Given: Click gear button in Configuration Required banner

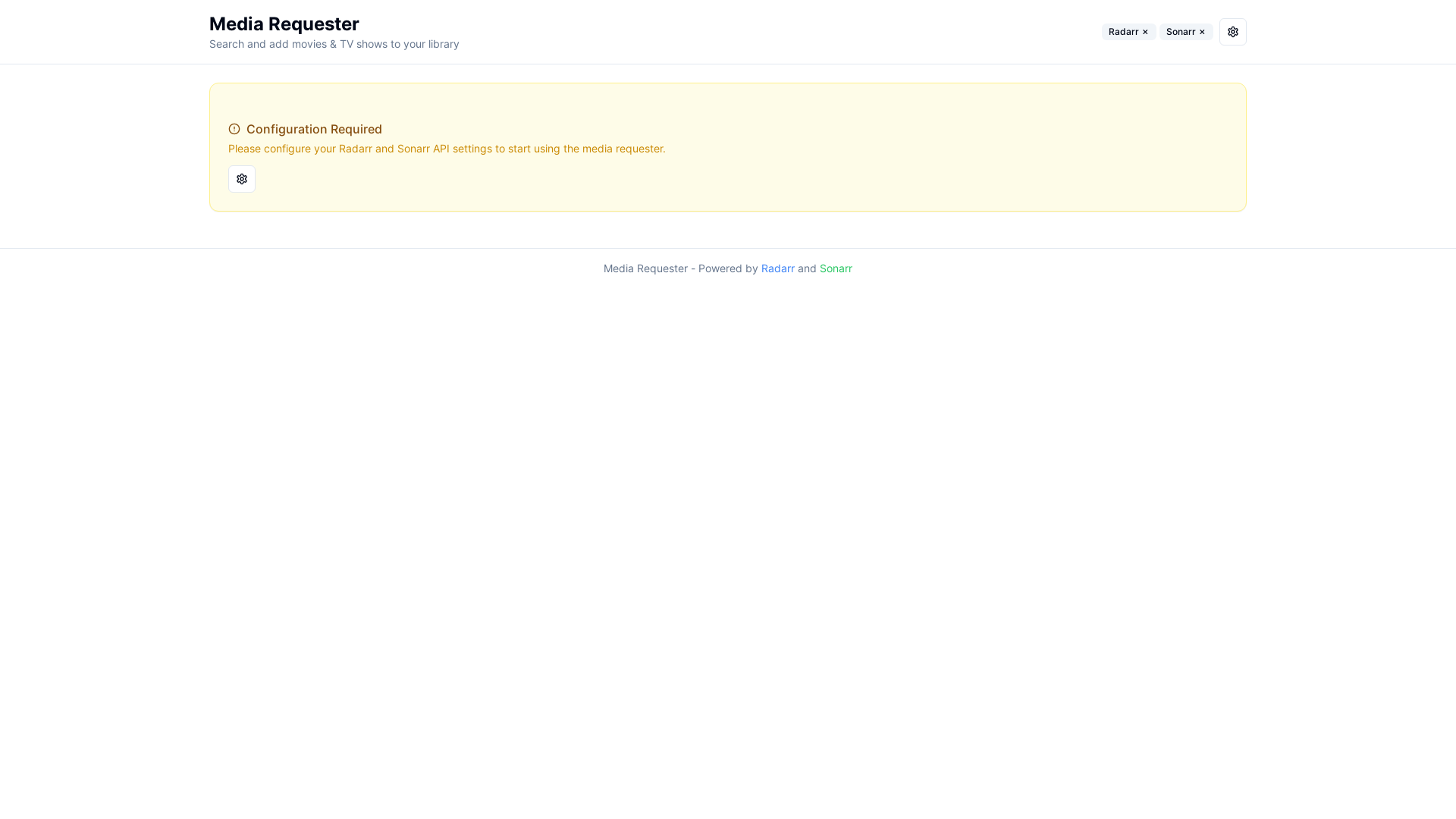Looking at the screenshot, I should coord(242,179).
